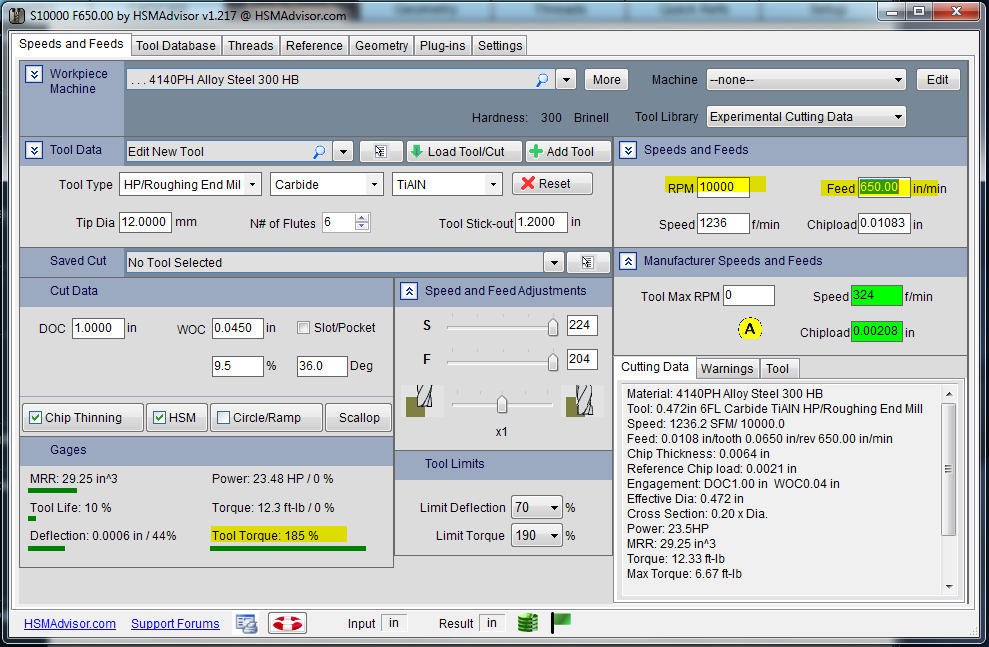Click the S speed adjustment slider handle
989x647 pixels.
(553, 327)
